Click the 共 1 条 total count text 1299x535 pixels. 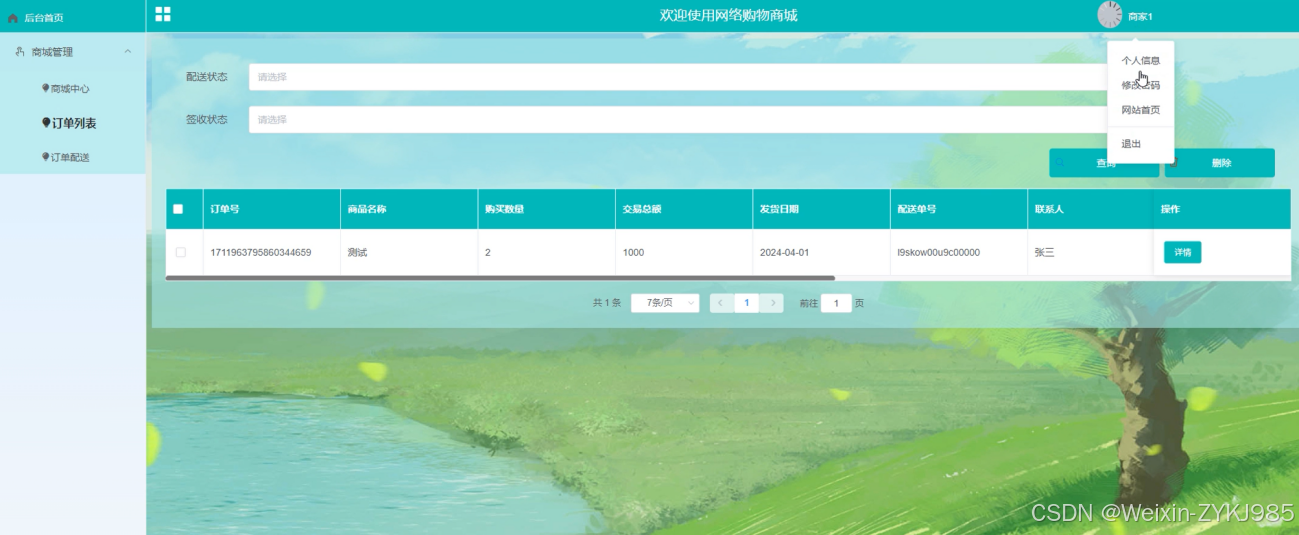pyautogui.click(x=607, y=303)
